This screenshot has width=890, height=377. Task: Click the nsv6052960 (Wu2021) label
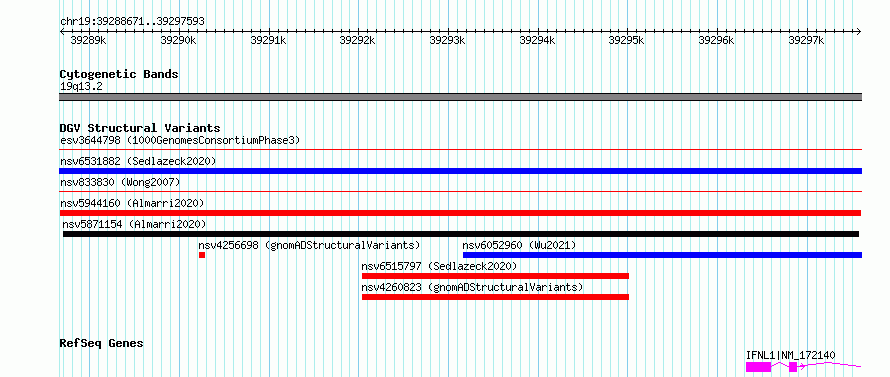tap(519, 245)
